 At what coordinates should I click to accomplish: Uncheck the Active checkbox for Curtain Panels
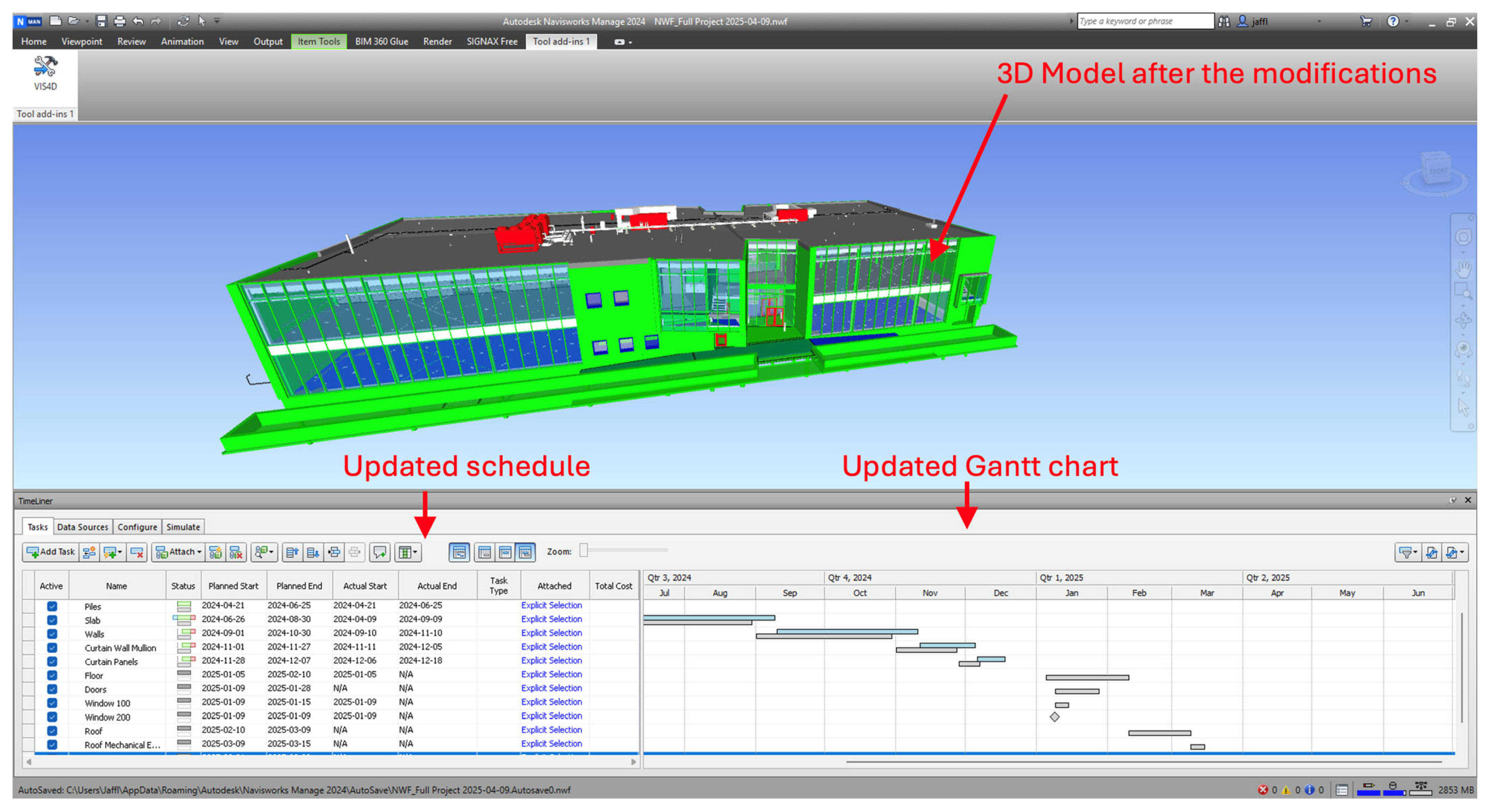pyautogui.click(x=52, y=662)
